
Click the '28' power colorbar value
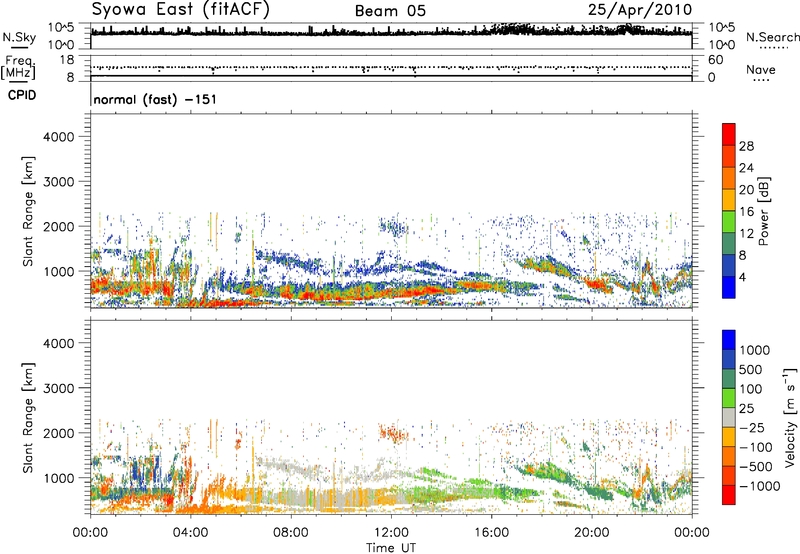pos(746,146)
